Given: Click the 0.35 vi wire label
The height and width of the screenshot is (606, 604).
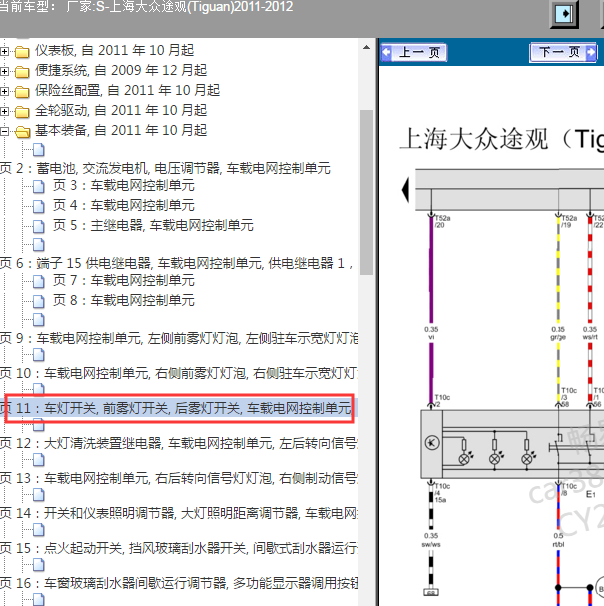Looking at the screenshot, I should point(431,333).
